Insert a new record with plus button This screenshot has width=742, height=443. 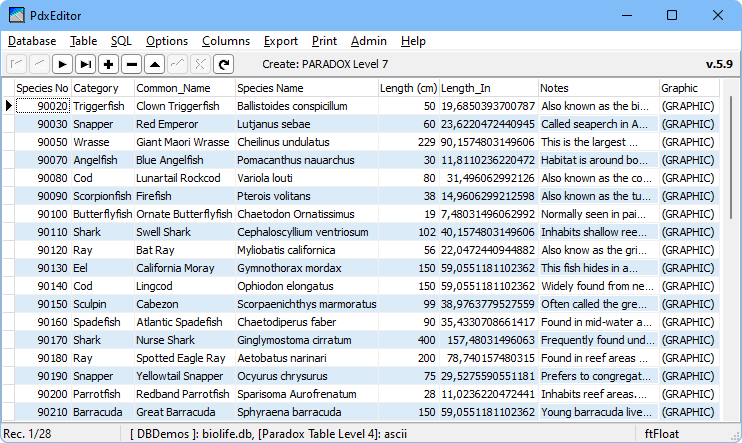[x=108, y=64]
